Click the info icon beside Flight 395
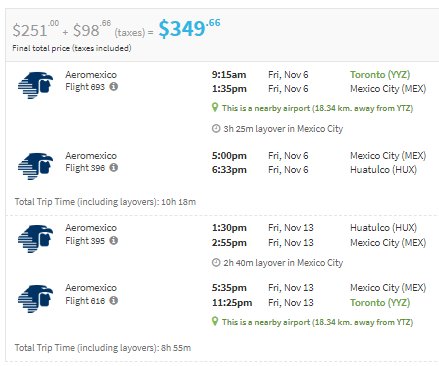The width and height of the screenshot is (439, 366). click(114, 240)
